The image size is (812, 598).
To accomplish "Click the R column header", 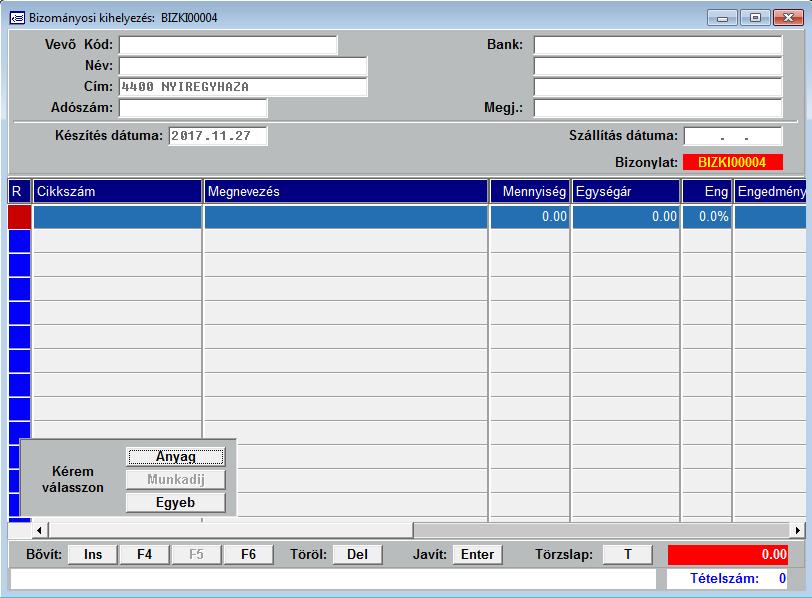I will [19, 192].
